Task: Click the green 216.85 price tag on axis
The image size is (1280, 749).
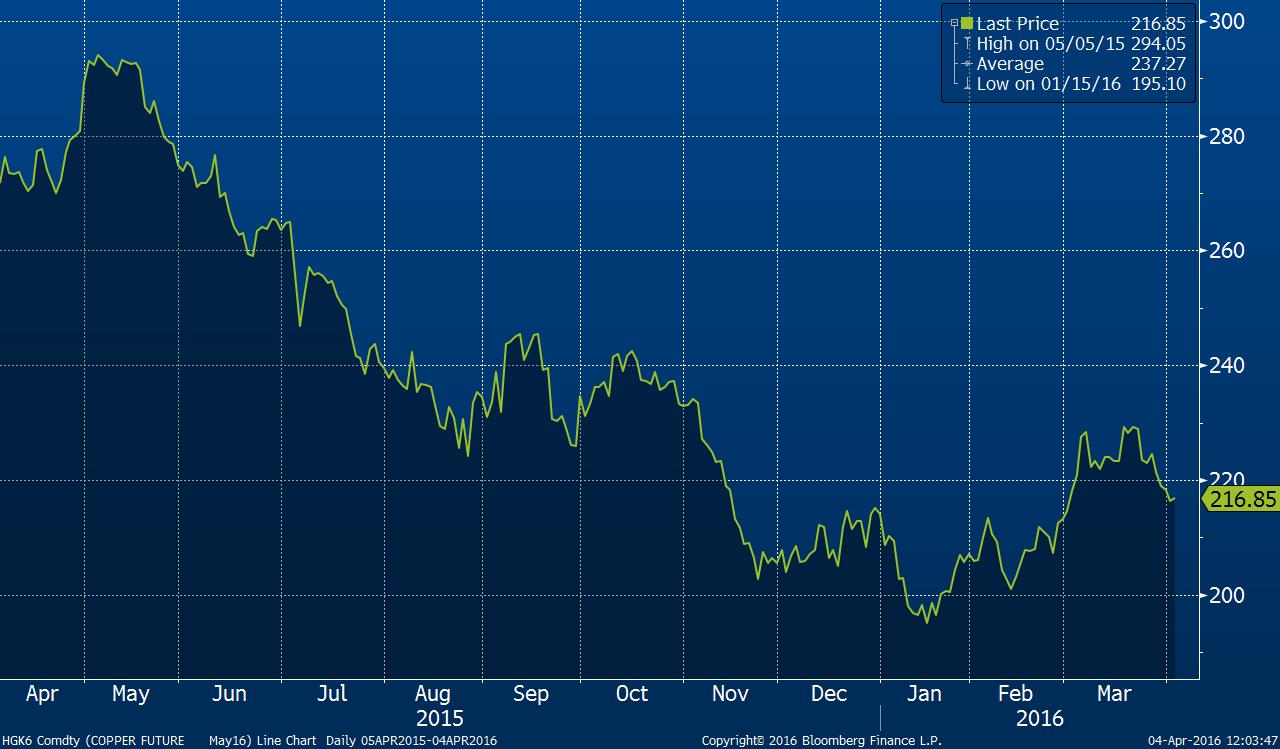Action: tap(1240, 500)
